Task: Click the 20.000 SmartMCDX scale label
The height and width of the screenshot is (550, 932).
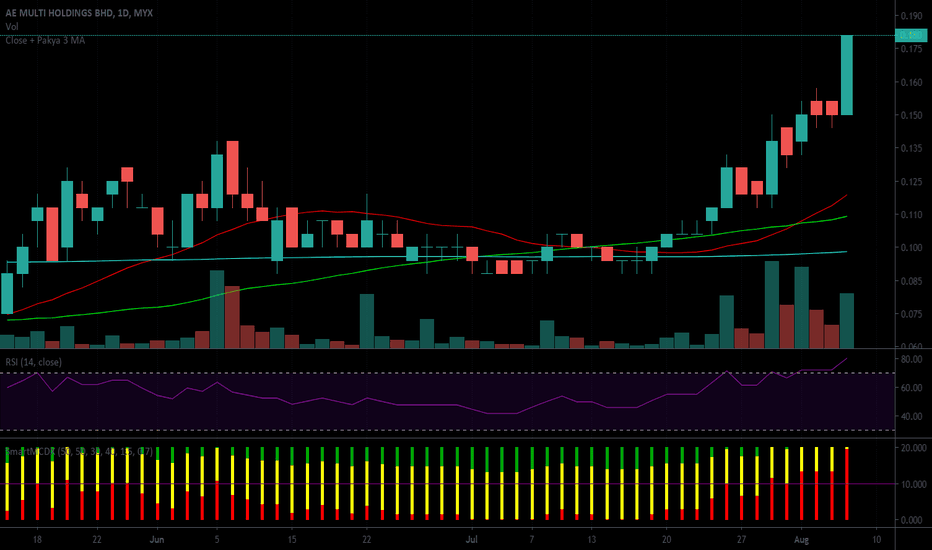Action: click(x=914, y=448)
